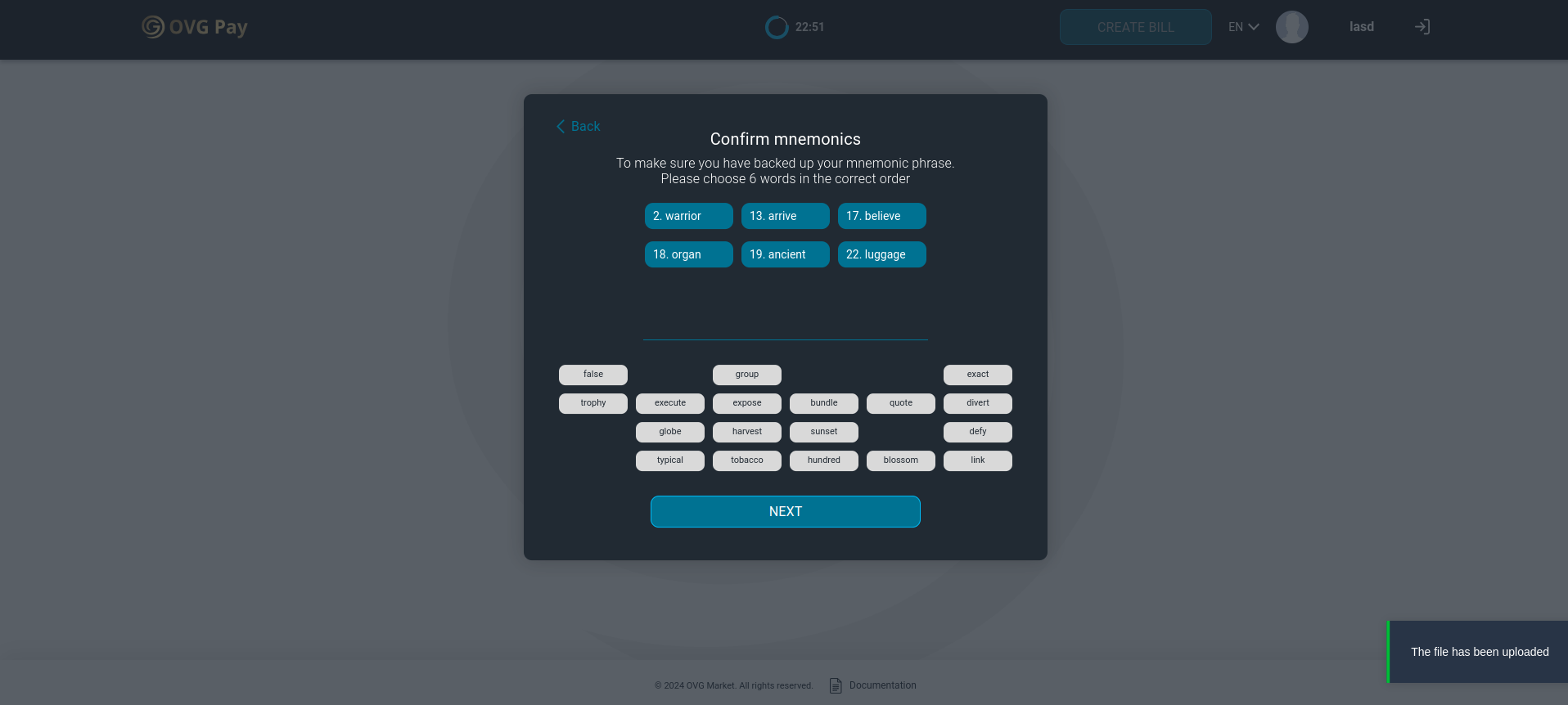Click the CREATE BILL button
Screen dimensions: 1568x705
(x=1135, y=27)
